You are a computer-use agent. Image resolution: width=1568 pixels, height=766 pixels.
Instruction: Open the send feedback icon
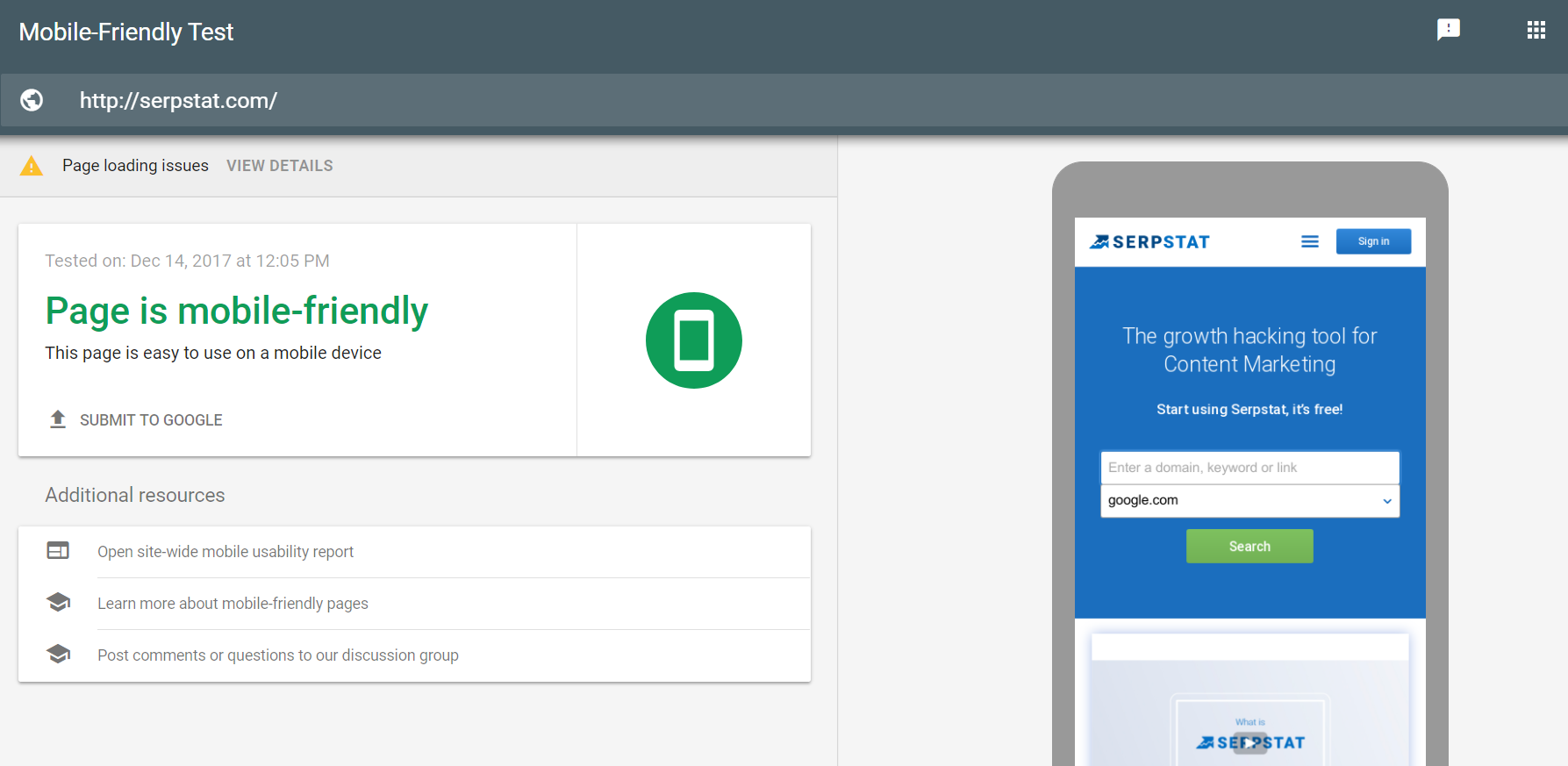1448,30
